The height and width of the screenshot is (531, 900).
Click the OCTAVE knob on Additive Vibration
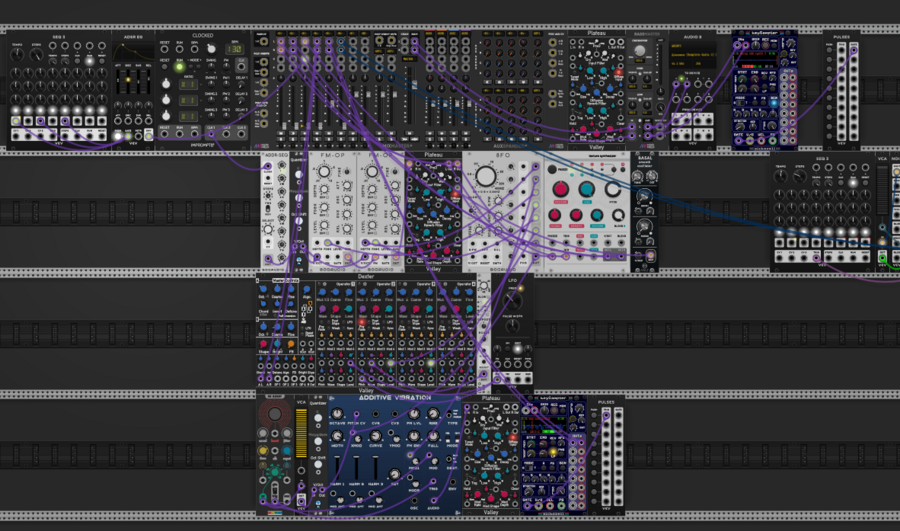(x=338, y=414)
